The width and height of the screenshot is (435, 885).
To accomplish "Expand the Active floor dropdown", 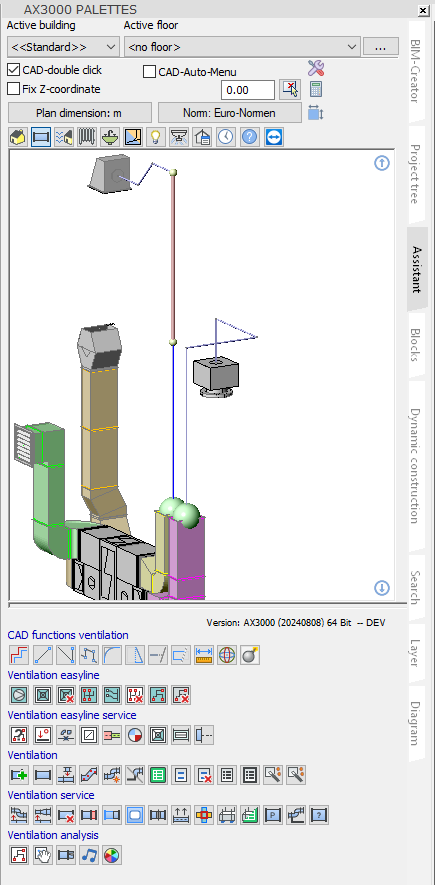I will pos(242,46).
